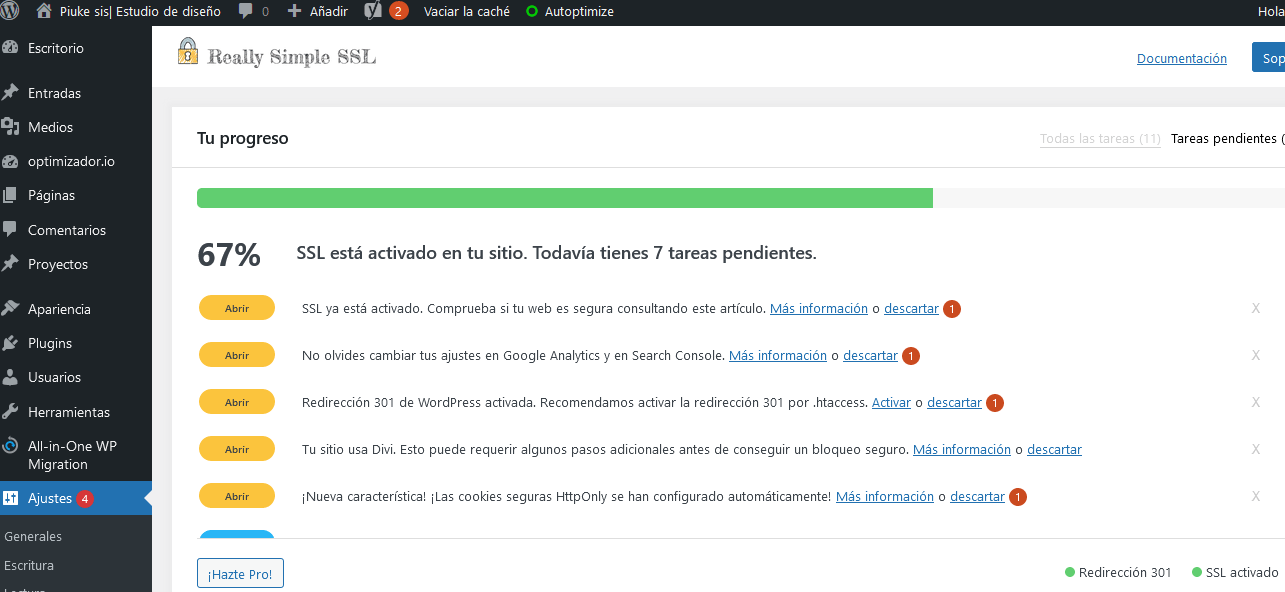Click the WordPress logo icon
Image resolution: width=1285 pixels, height=592 pixels.
(9, 12)
